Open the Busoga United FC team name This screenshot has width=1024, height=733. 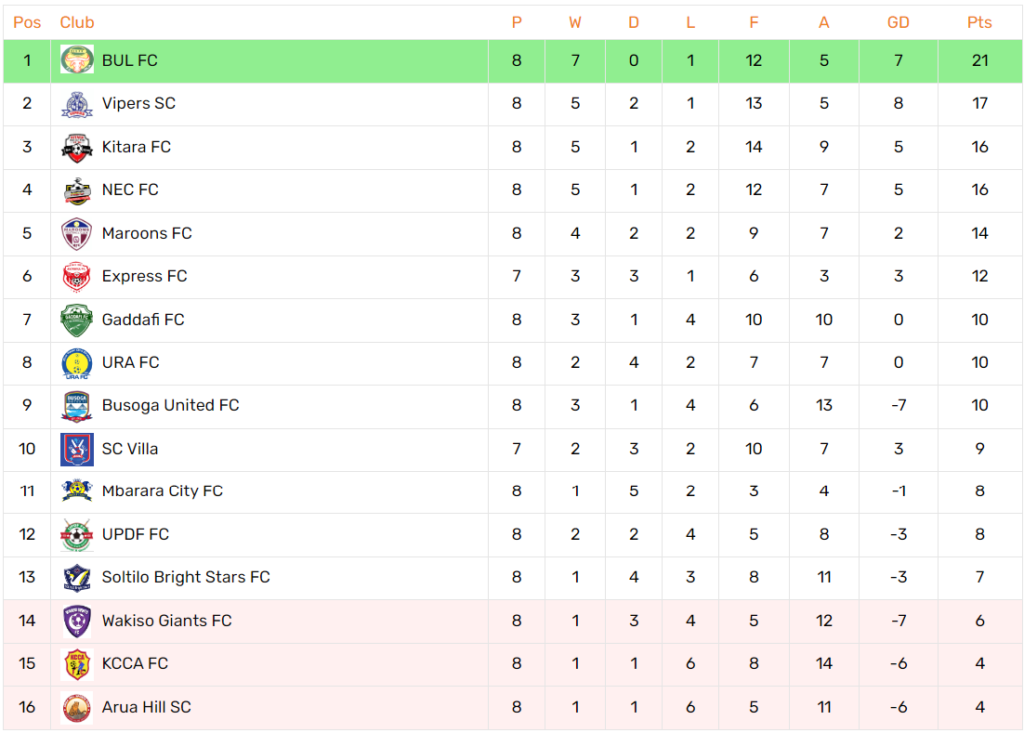[x=170, y=405]
